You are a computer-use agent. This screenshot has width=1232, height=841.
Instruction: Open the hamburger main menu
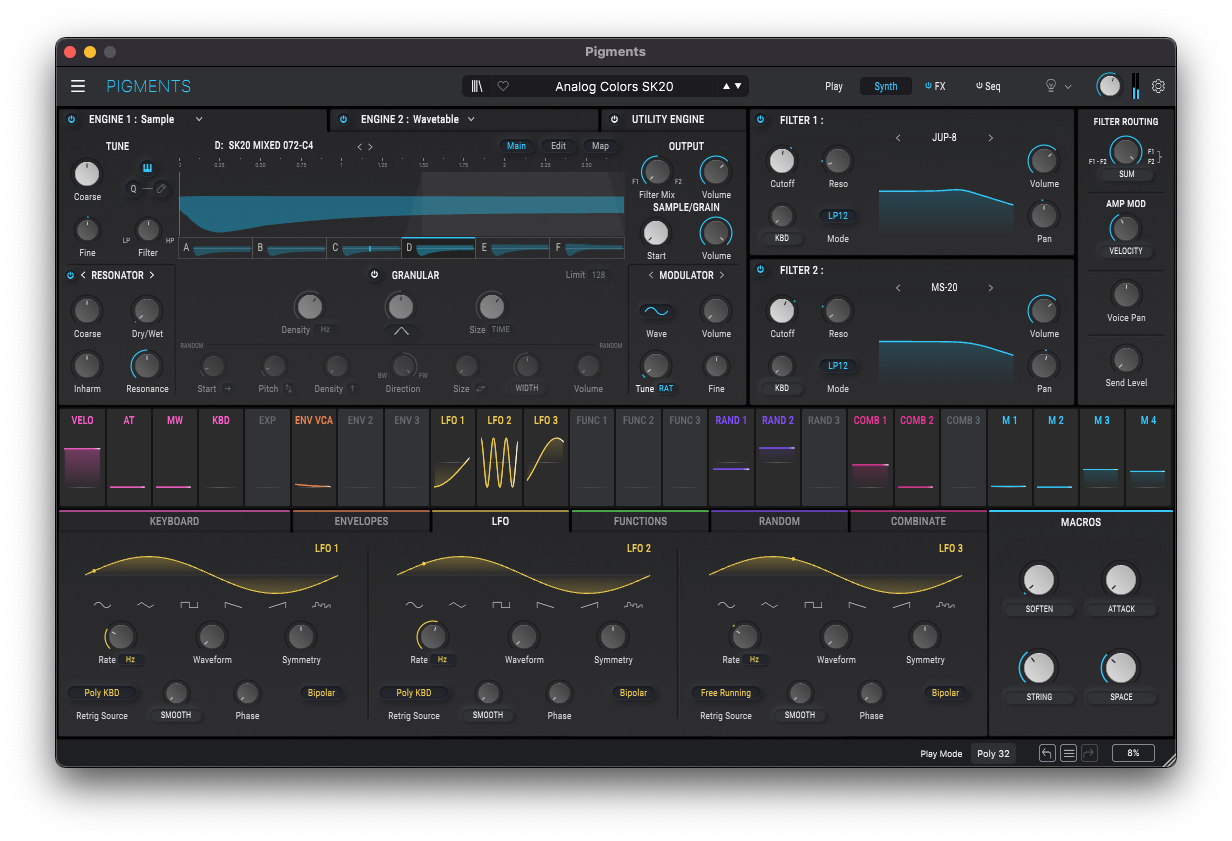(x=78, y=86)
